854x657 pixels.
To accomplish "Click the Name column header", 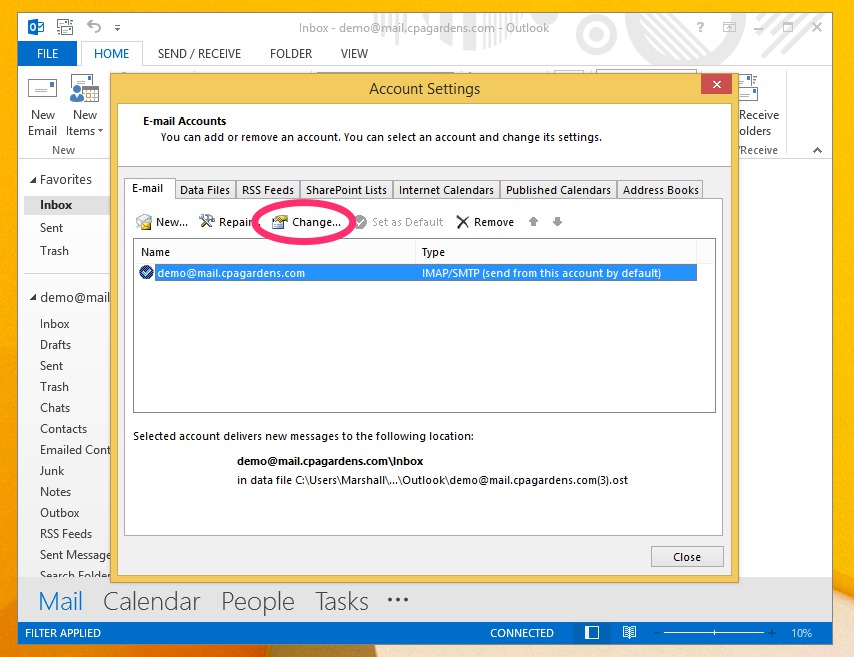I will (275, 252).
